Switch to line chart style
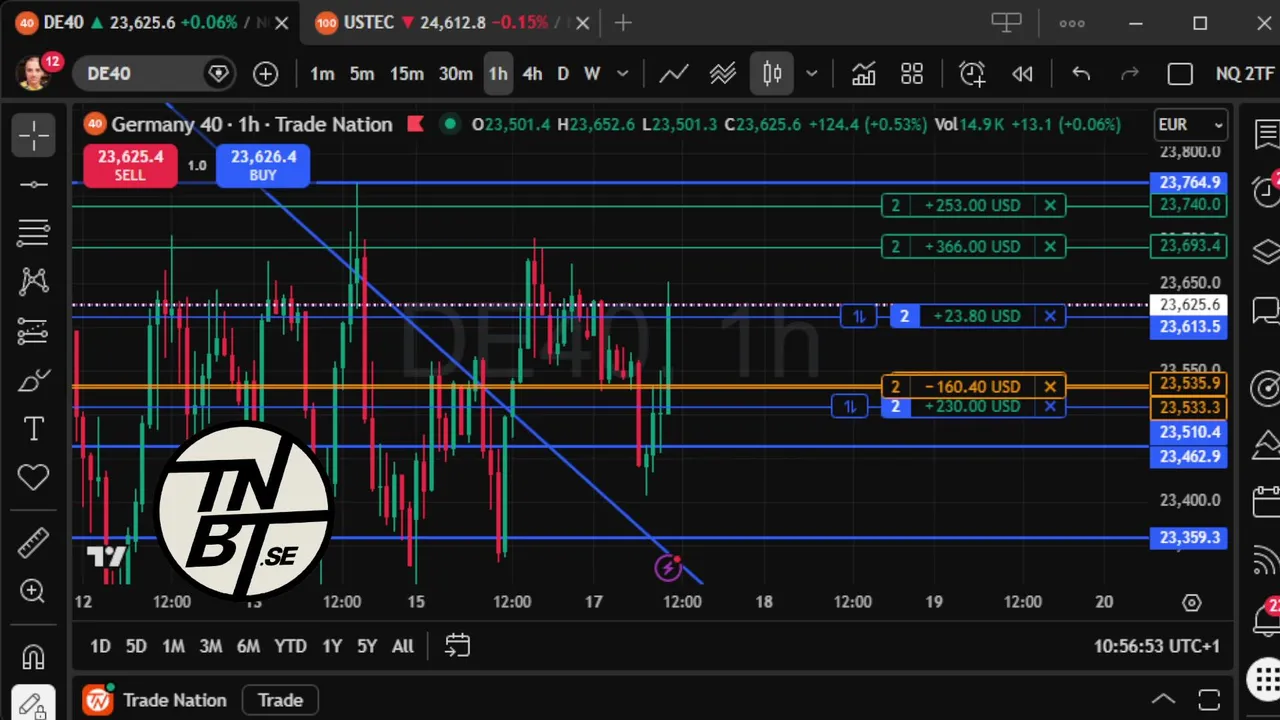1280x720 pixels. [673, 73]
